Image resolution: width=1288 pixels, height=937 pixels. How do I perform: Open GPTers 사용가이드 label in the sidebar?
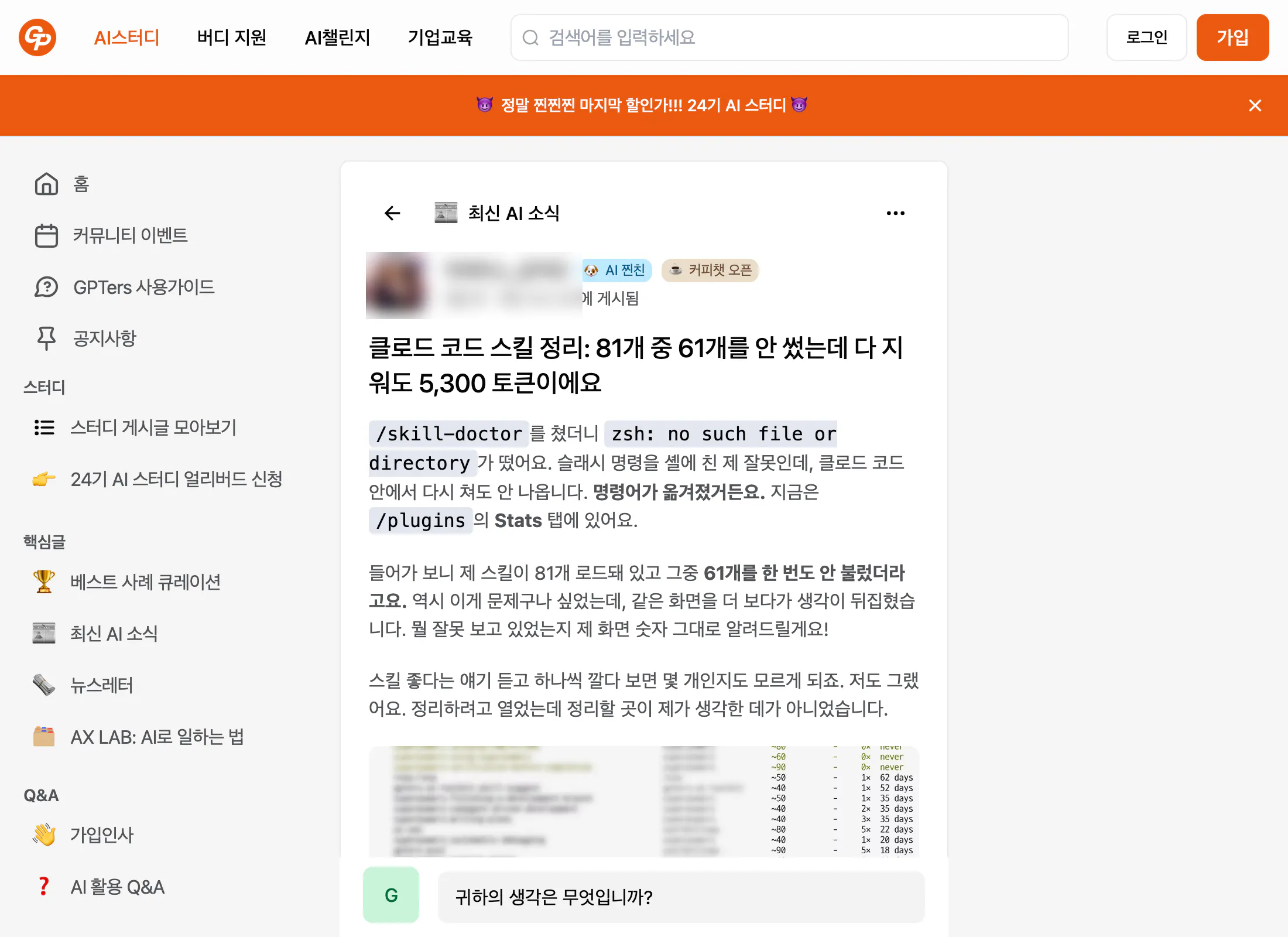(x=144, y=287)
